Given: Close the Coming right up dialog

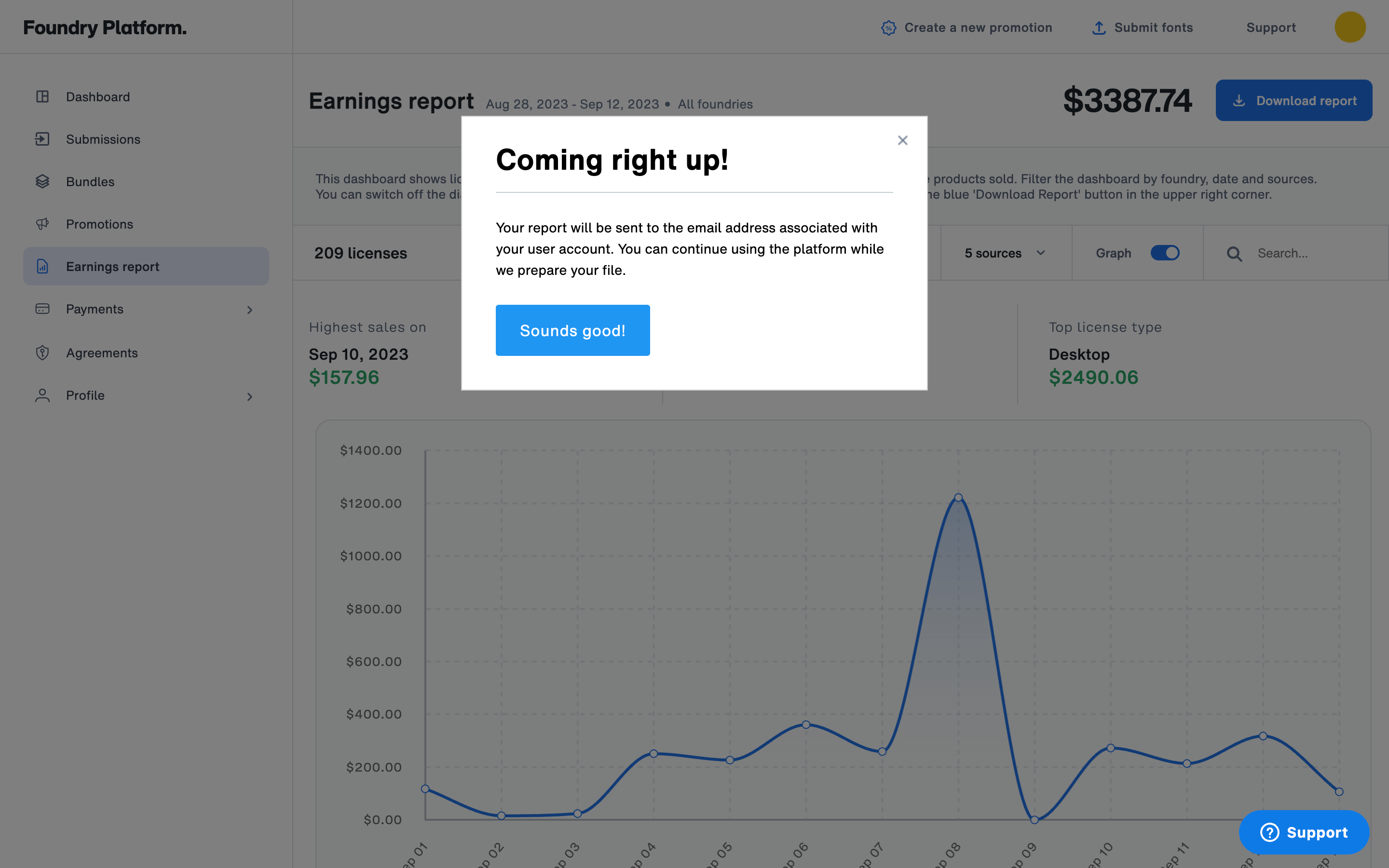Looking at the screenshot, I should click(903, 140).
